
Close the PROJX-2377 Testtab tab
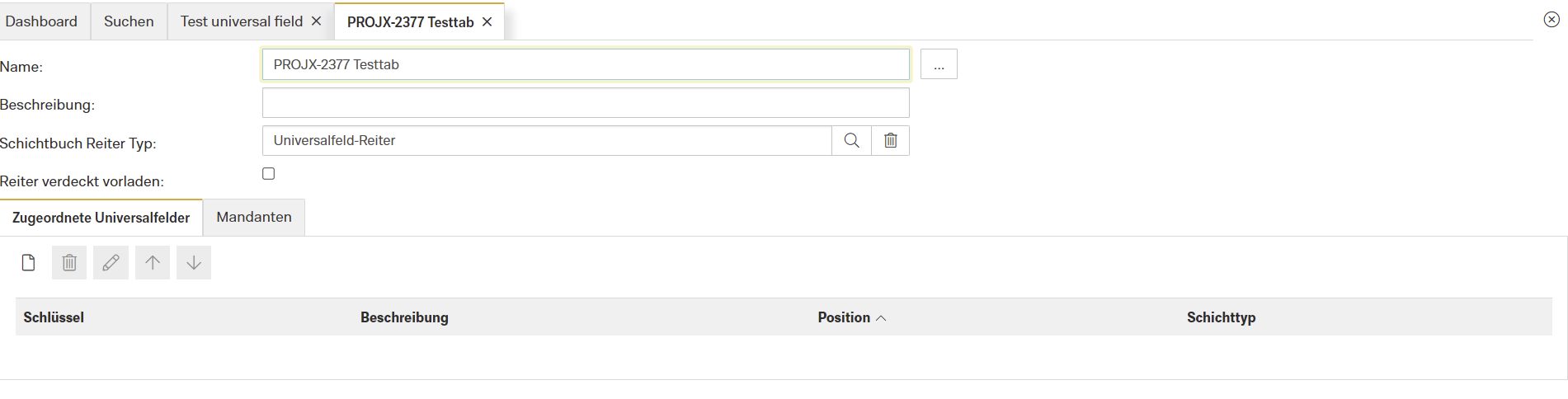point(487,22)
